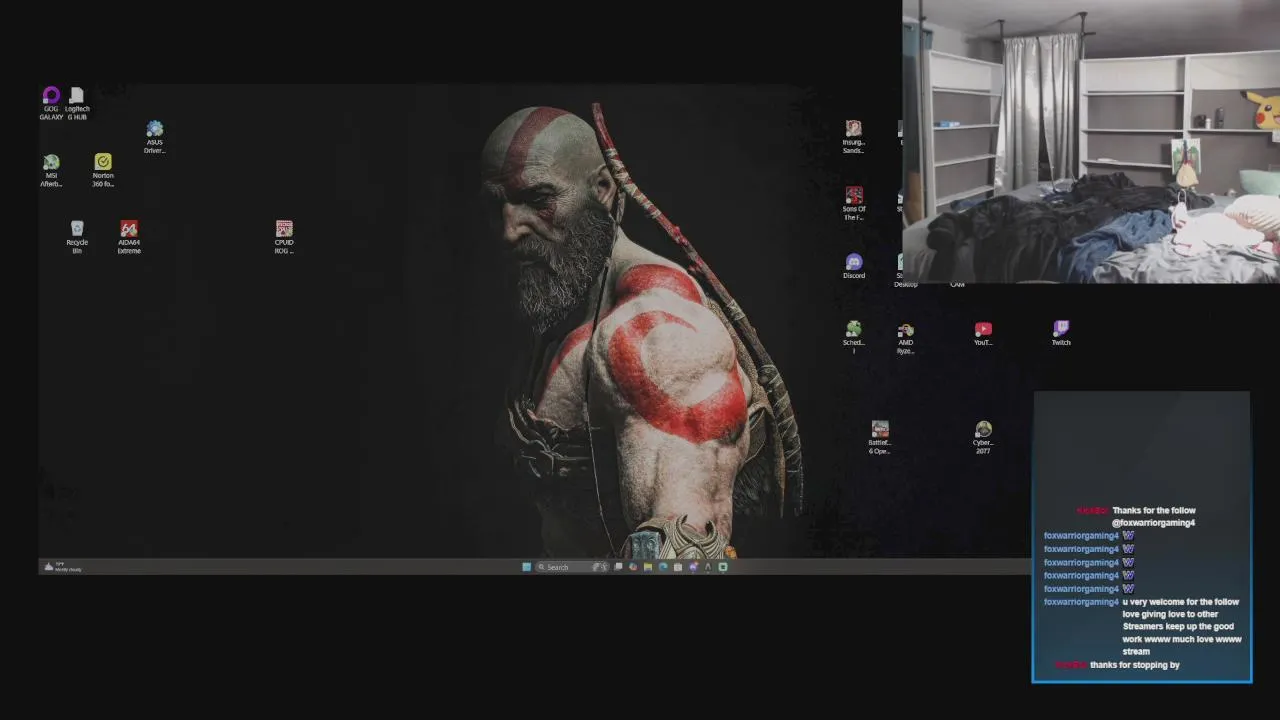Select the ASUS Driver desktop icon
Image resolution: width=1280 pixels, height=720 pixels.
154,137
